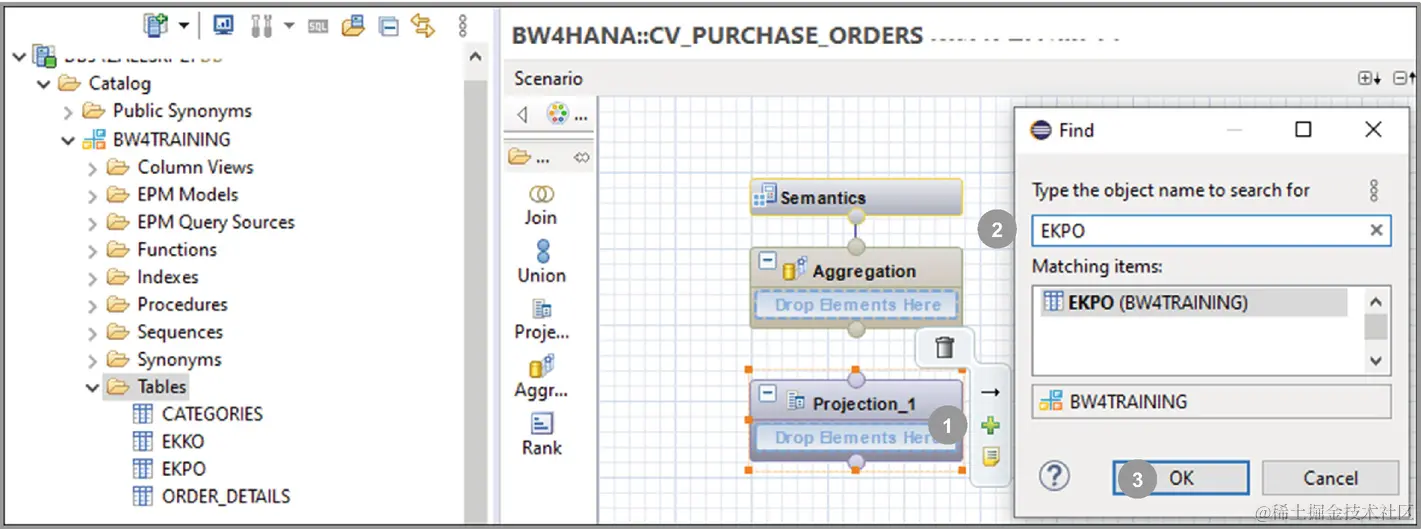Viewport: 1421px width, 529px height.
Task: Click the tools wrench toolbar icon
Action: (260, 26)
